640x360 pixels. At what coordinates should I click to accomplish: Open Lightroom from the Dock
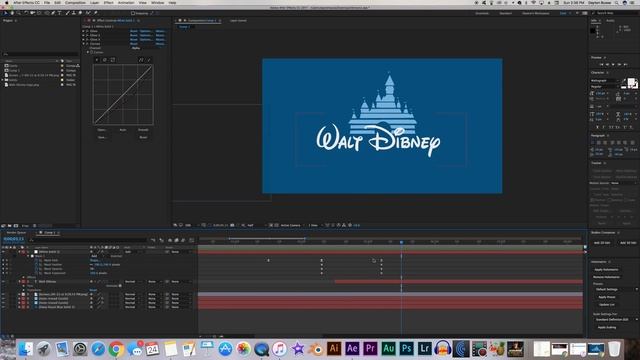pyautogui.click(x=424, y=349)
